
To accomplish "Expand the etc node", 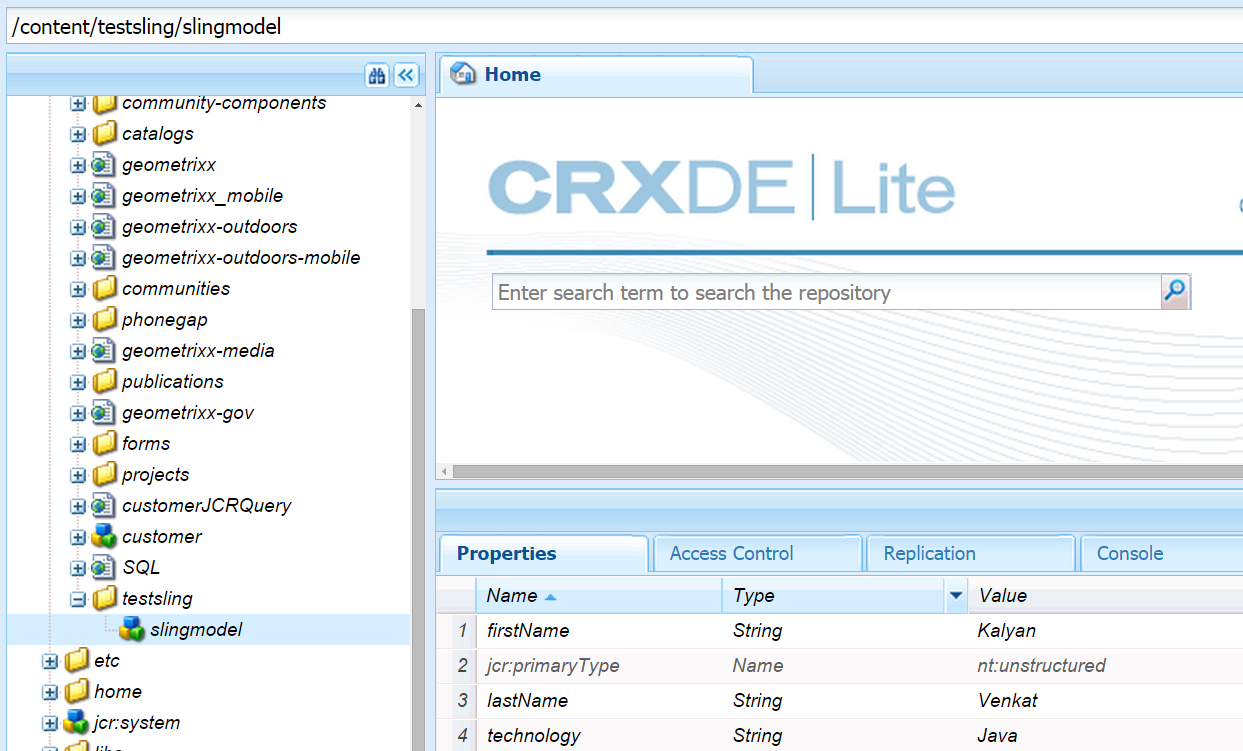I will point(50,662).
